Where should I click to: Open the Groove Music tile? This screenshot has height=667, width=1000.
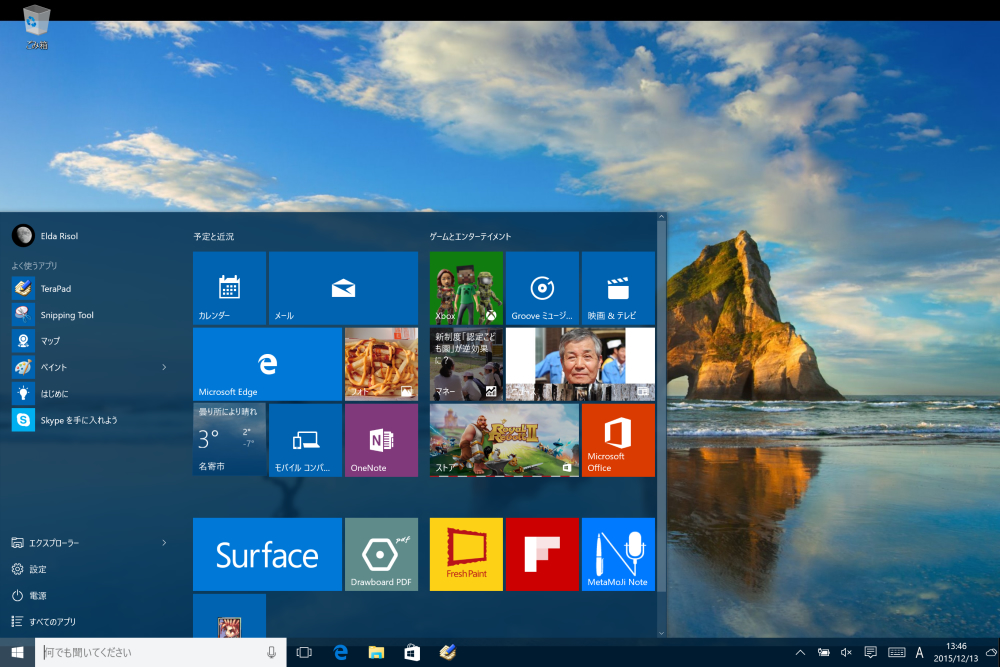coord(542,288)
